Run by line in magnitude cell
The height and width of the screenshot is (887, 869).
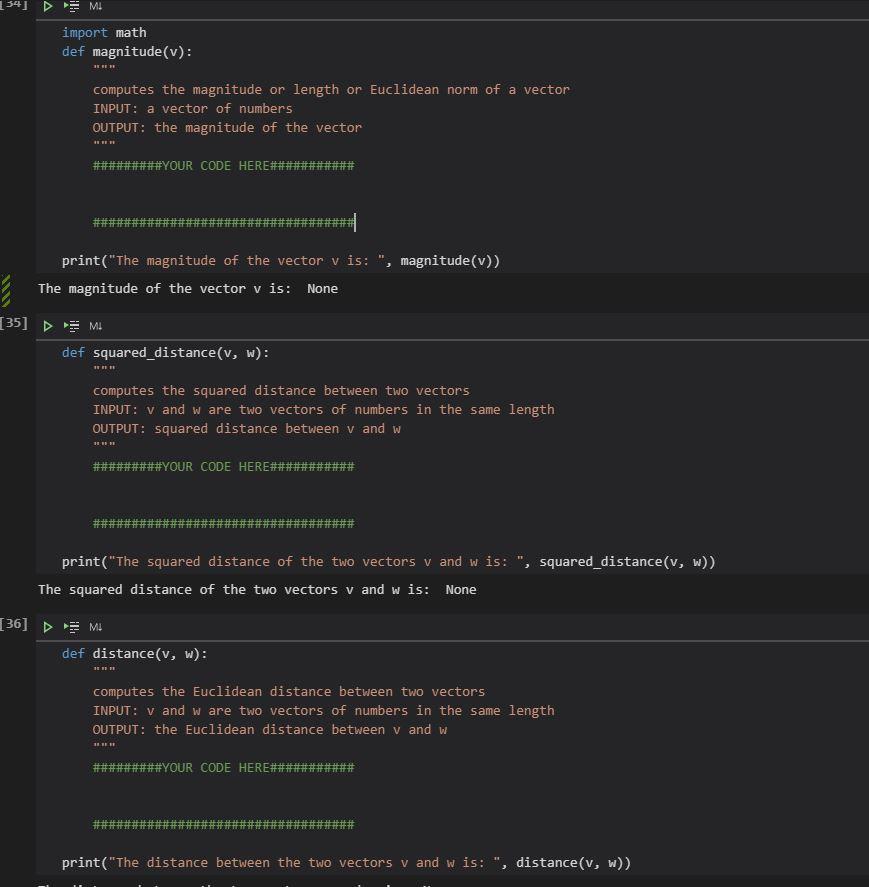coord(71,7)
